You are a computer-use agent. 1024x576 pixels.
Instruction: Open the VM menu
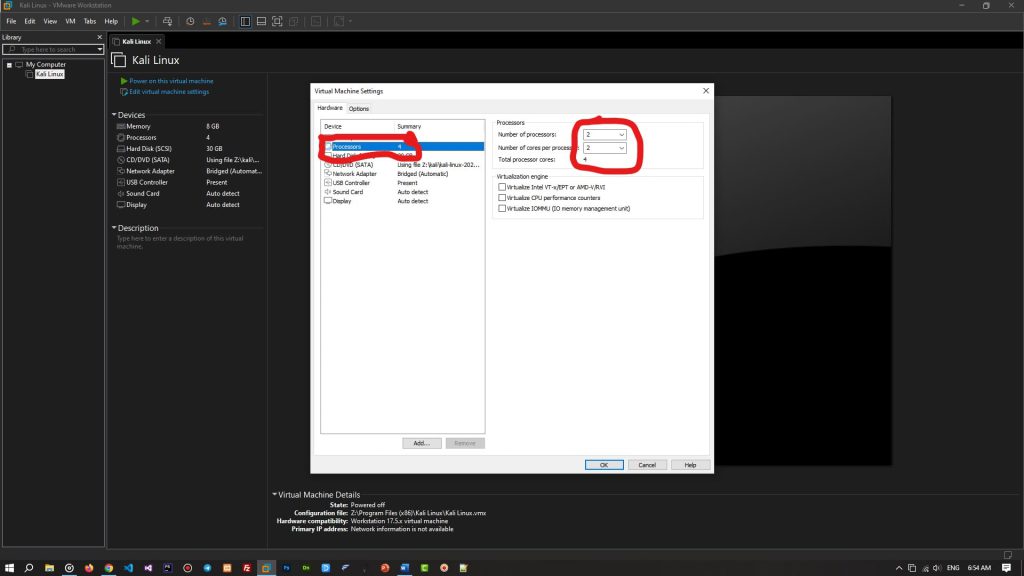[69, 20]
